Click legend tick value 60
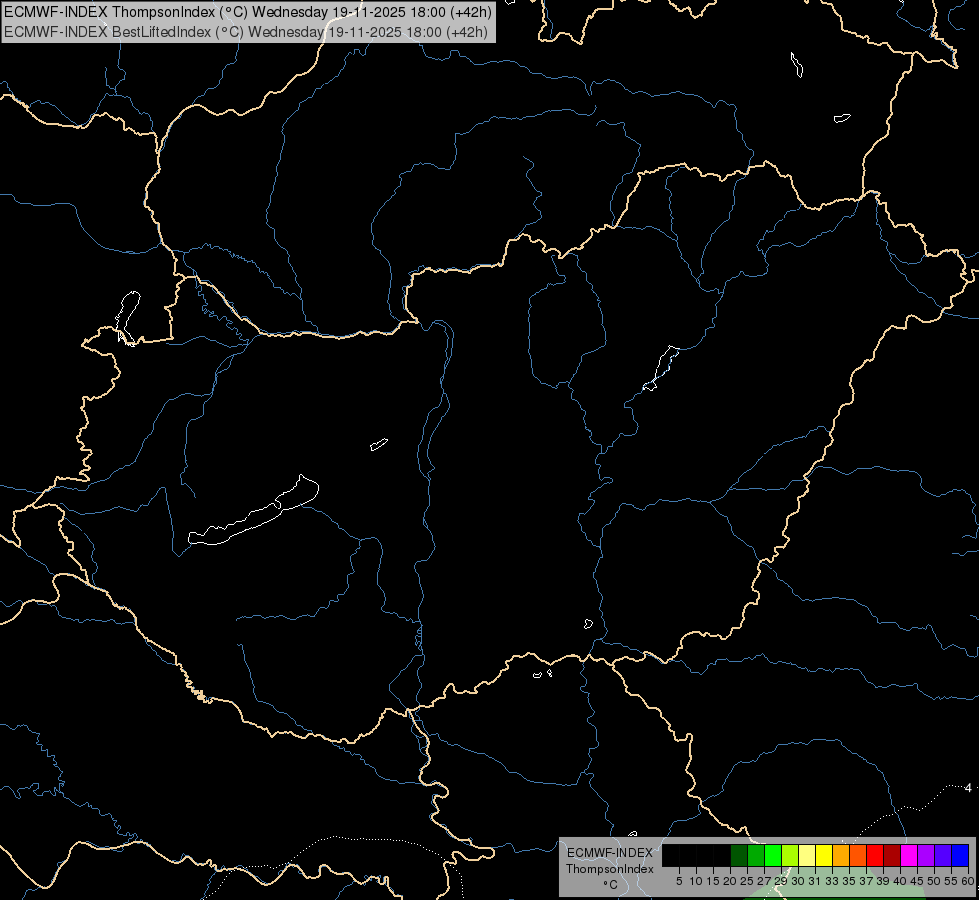Image resolution: width=979 pixels, height=900 pixels. (968, 881)
